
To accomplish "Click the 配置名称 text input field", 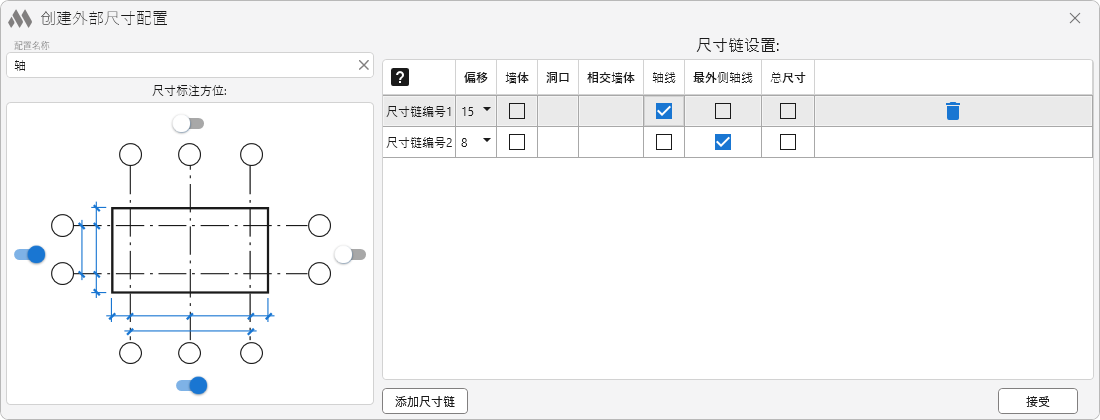I will [180, 65].
